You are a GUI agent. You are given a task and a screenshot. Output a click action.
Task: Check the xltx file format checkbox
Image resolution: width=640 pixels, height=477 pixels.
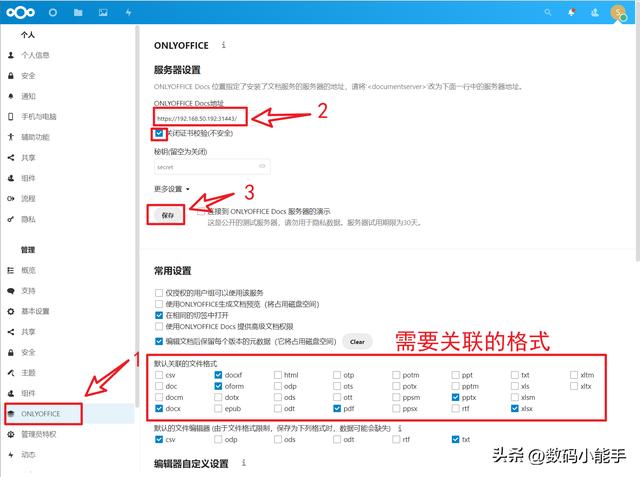point(574,386)
